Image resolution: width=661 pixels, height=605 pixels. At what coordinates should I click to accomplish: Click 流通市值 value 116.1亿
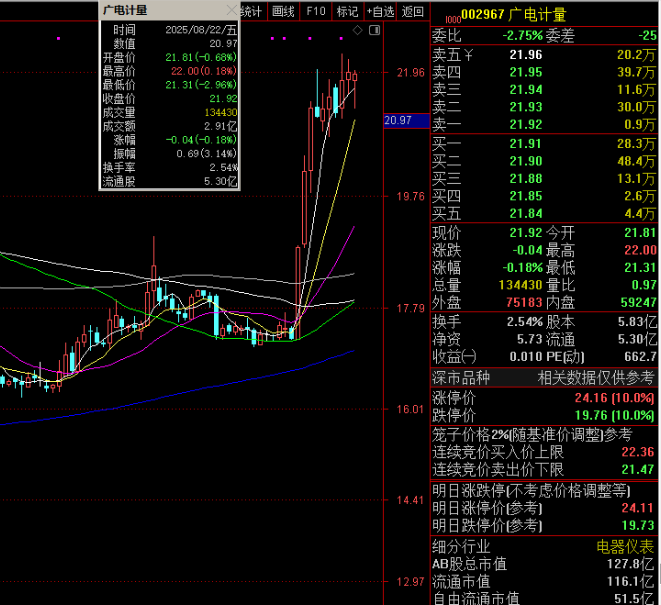[x=631, y=582]
